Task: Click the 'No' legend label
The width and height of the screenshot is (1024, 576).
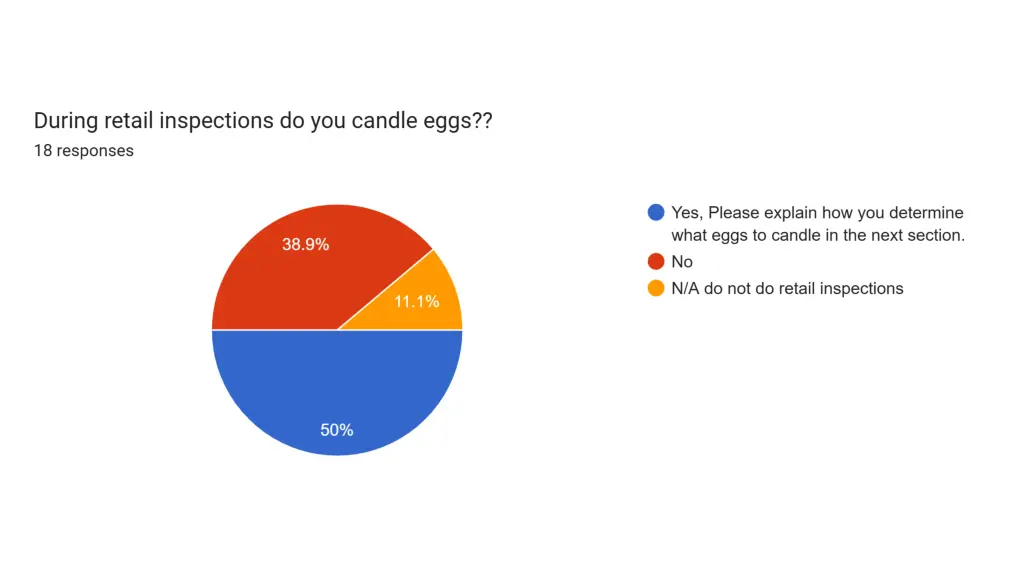Action: tap(682, 262)
